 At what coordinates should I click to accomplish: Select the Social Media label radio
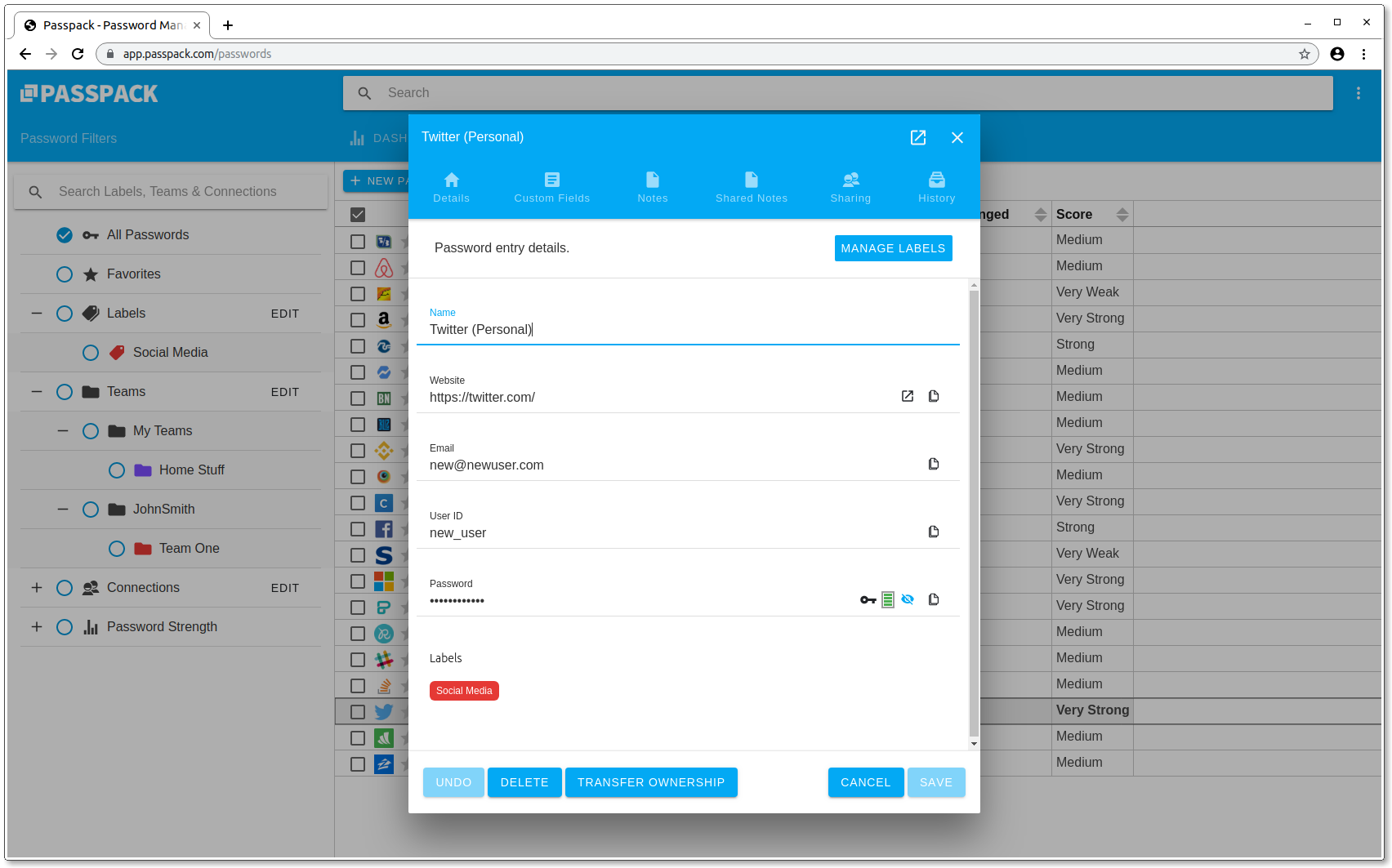91,353
